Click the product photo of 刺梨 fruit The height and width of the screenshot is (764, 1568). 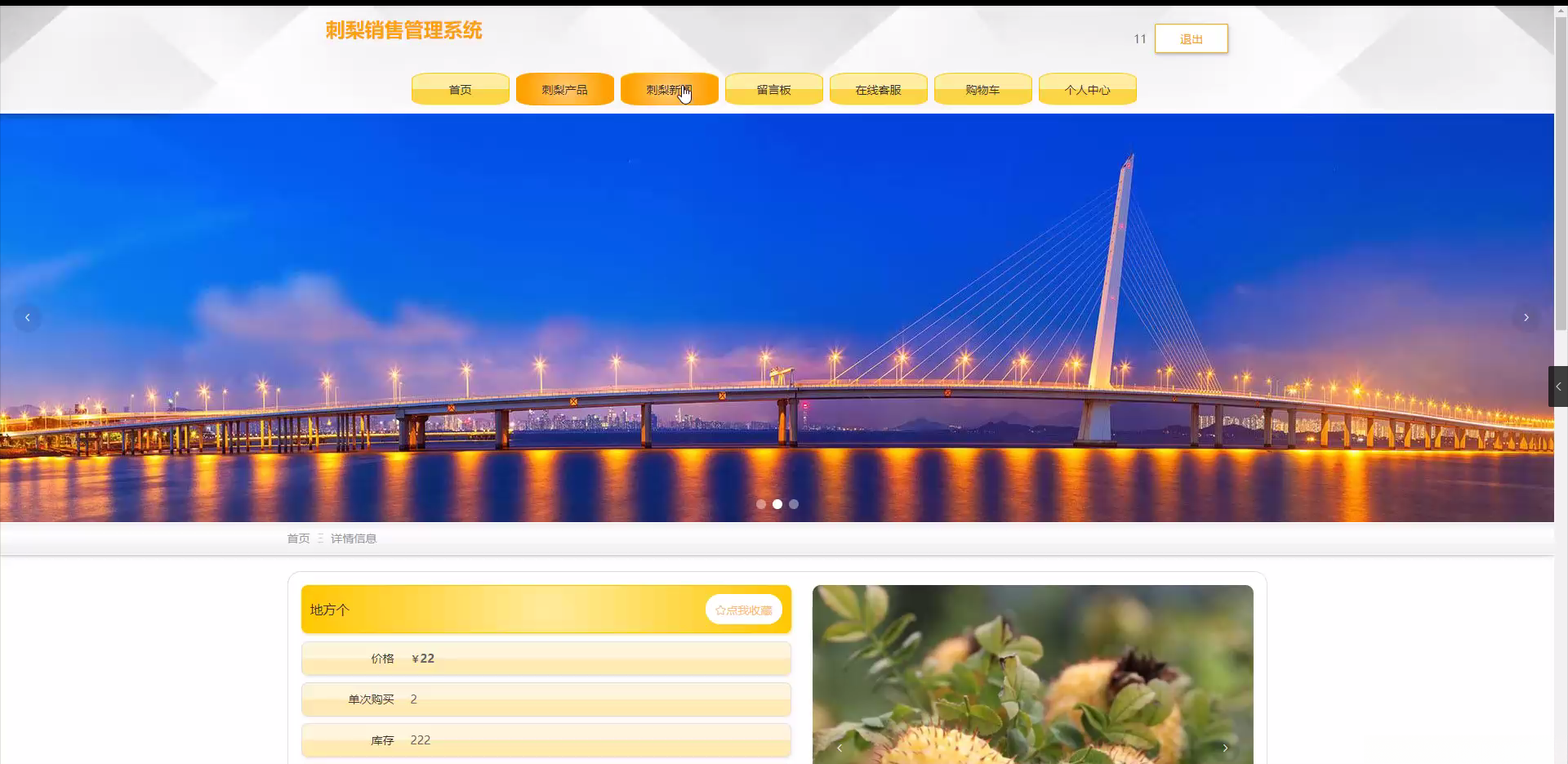[x=1033, y=674]
